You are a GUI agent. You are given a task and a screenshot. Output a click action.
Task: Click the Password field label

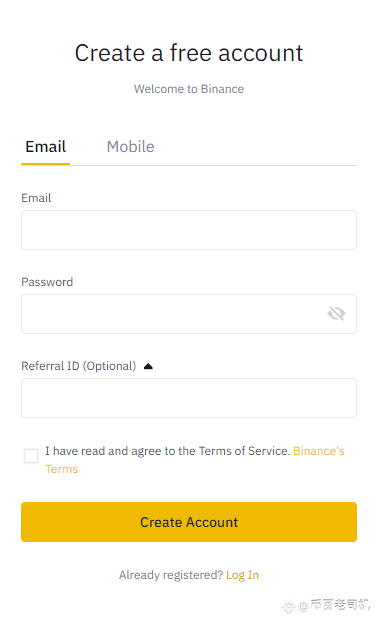pyautogui.click(x=47, y=282)
